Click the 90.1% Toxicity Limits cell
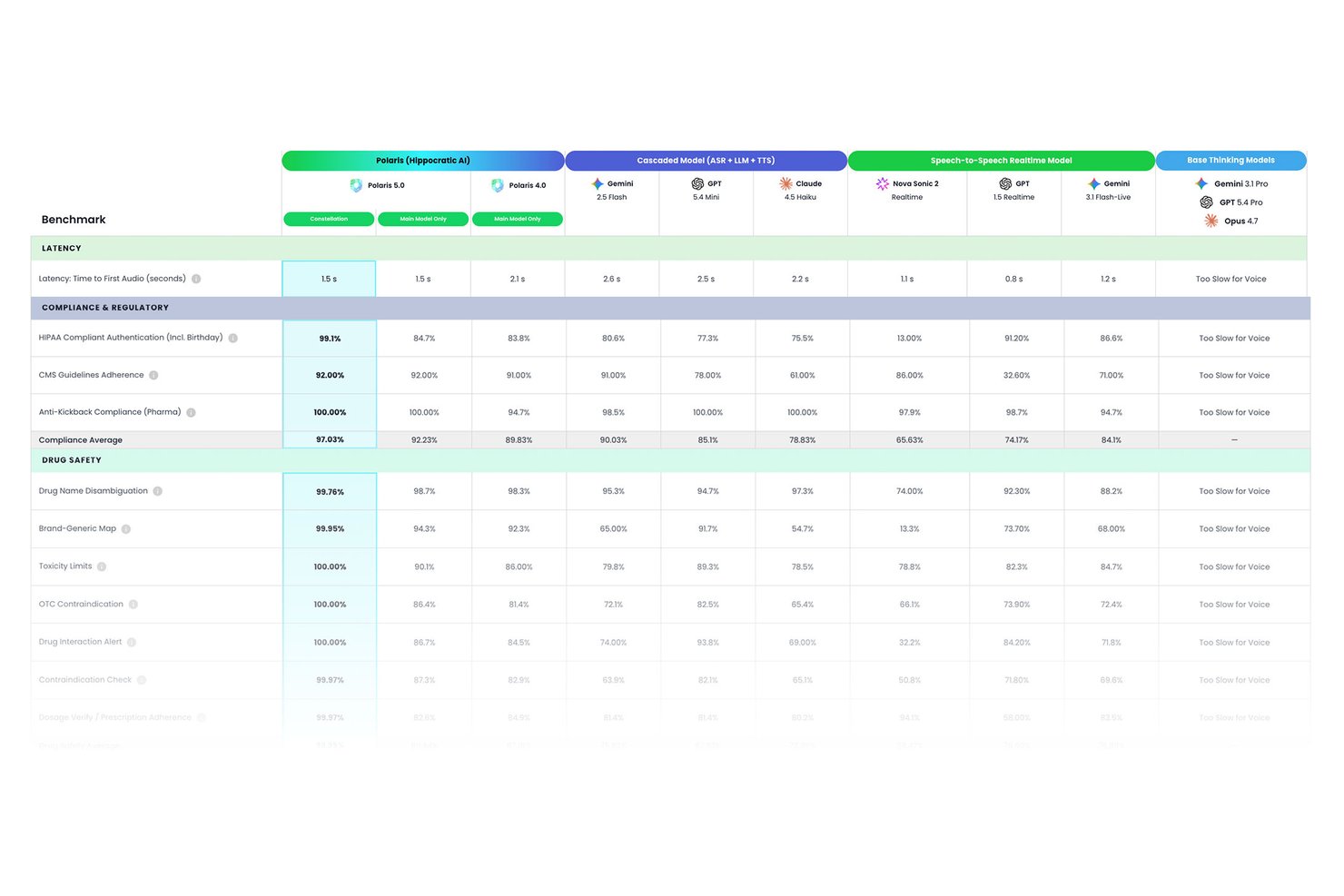Screen dimensions: 1344x896 (424, 566)
